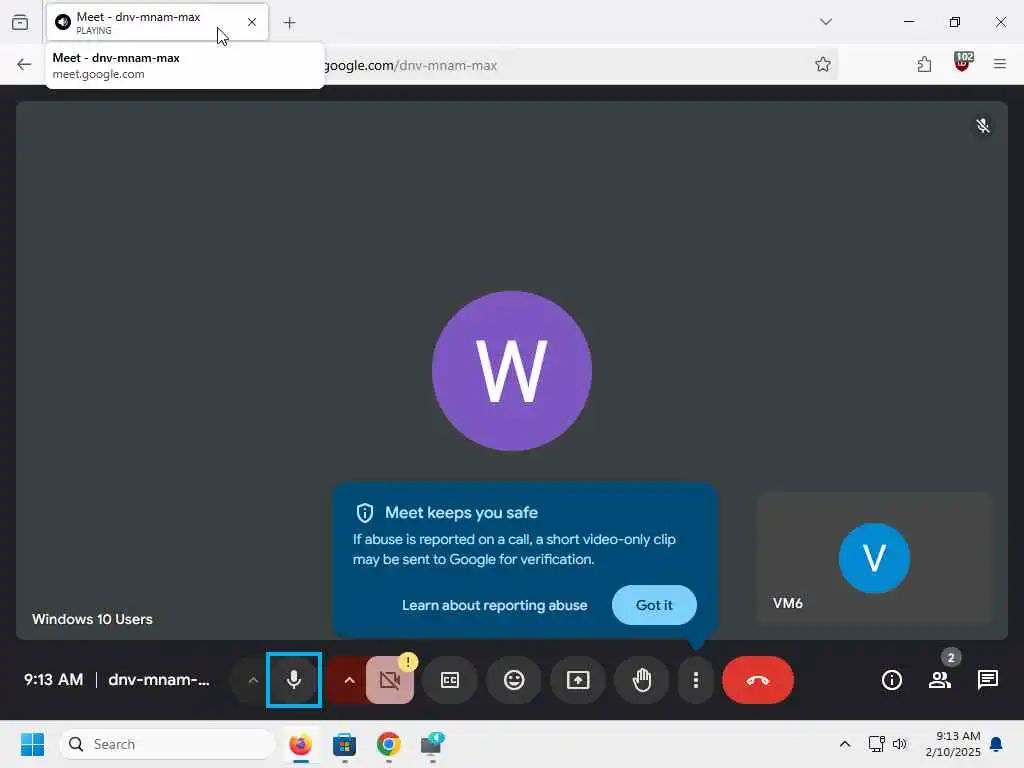Open in-call chat messages panel
This screenshot has width=1024, height=768.
click(987, 680)
